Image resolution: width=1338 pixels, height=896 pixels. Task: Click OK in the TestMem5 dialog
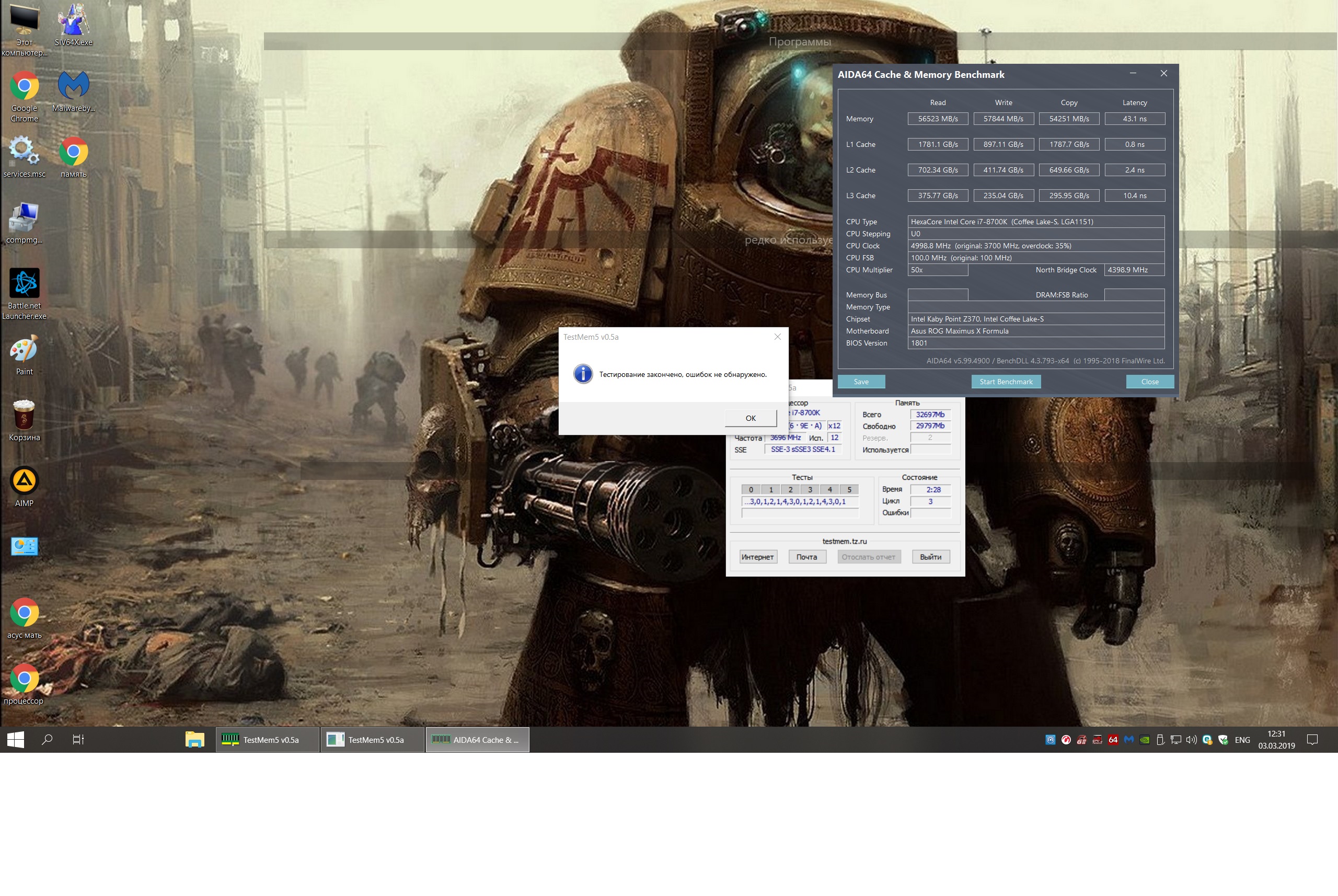(x=750, y=418)
